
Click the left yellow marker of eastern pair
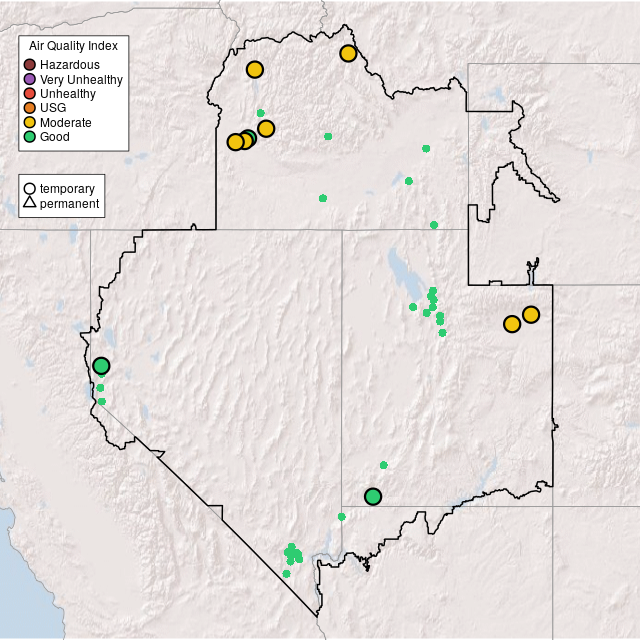pos(512,324)
